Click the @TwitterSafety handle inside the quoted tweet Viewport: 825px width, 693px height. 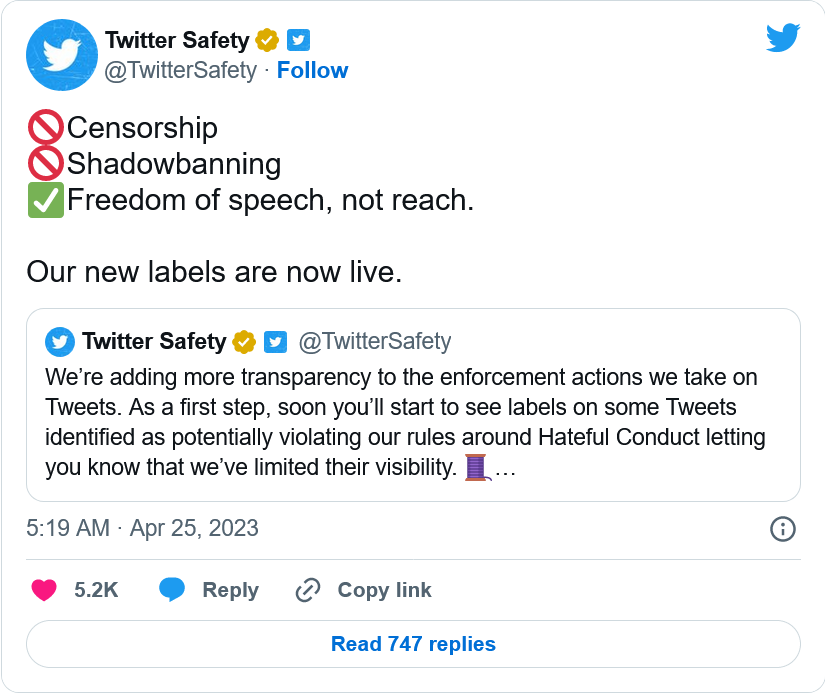[375, 342]
